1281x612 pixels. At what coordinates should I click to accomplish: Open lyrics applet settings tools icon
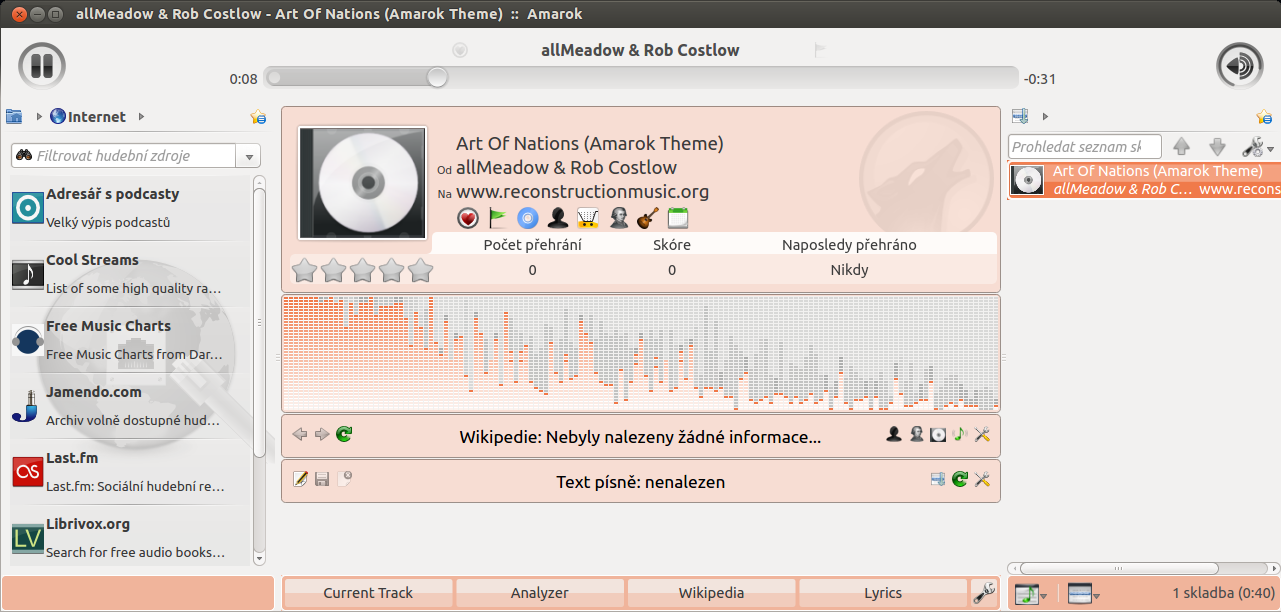tap(982, 479)
